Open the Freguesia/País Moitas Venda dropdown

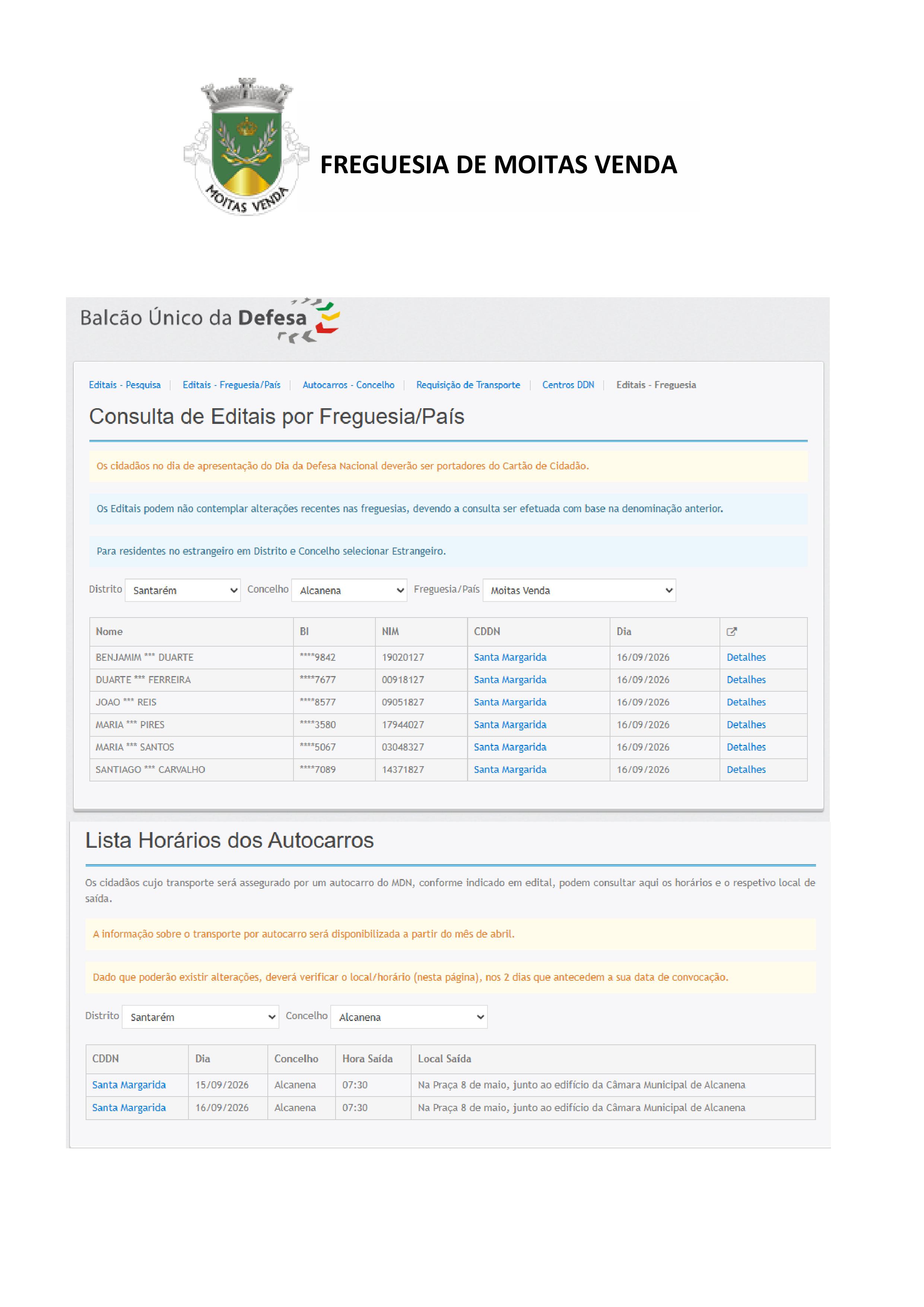point(579,590)
